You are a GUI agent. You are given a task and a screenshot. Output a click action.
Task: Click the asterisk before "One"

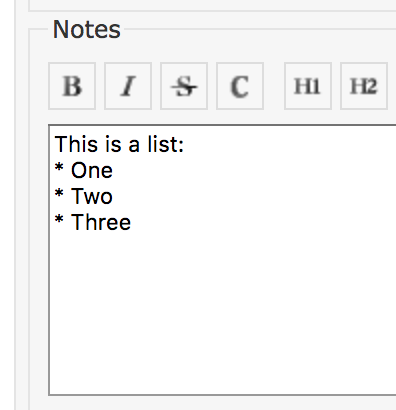59,167
